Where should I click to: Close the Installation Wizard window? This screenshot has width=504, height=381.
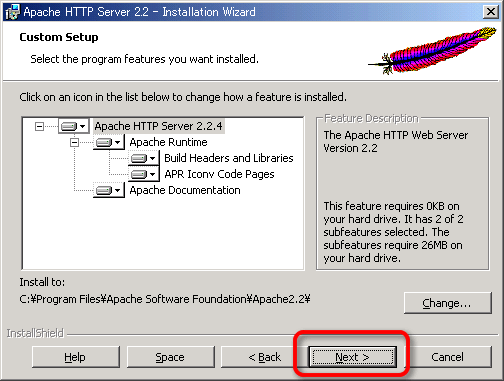point(491,12)
